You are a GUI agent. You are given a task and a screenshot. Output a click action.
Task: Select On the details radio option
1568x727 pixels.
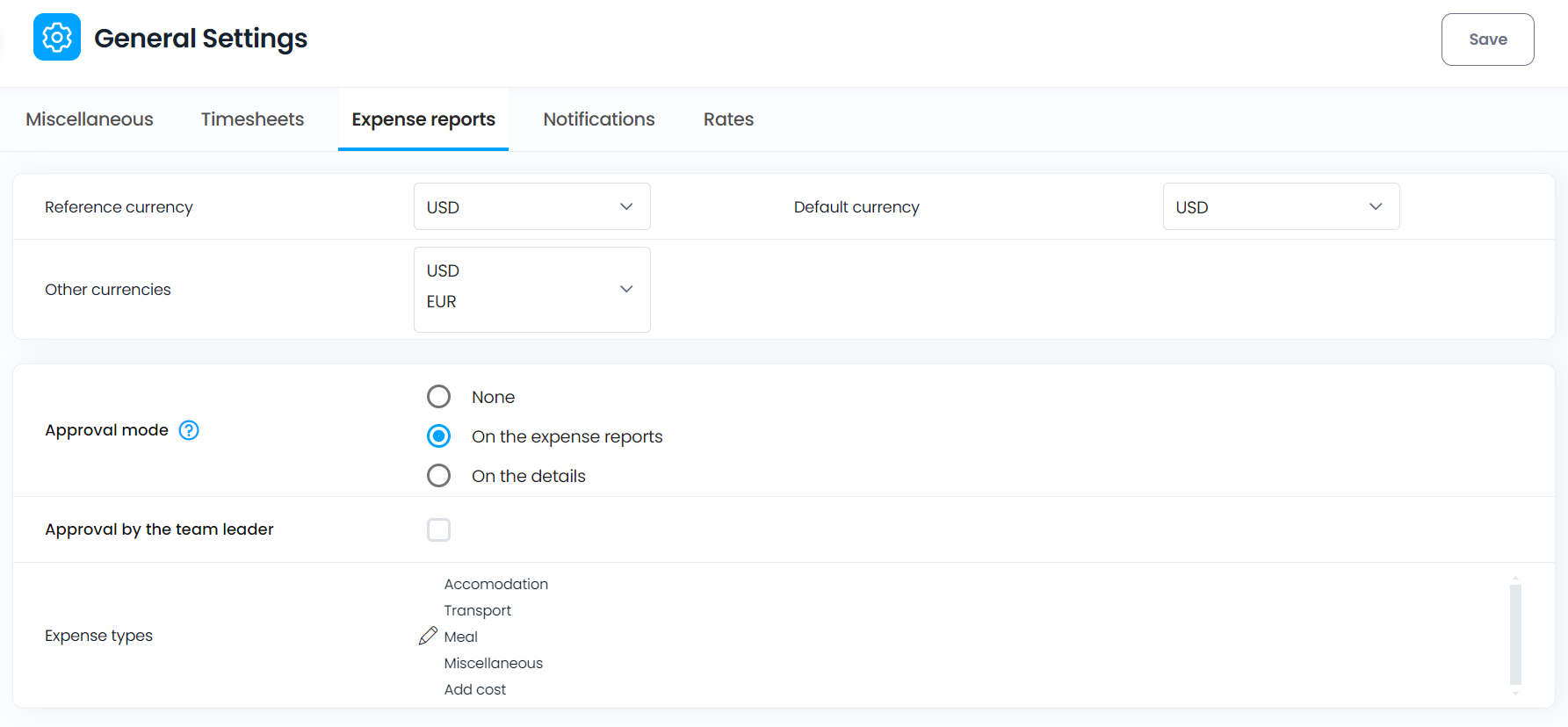pos(438,476)
